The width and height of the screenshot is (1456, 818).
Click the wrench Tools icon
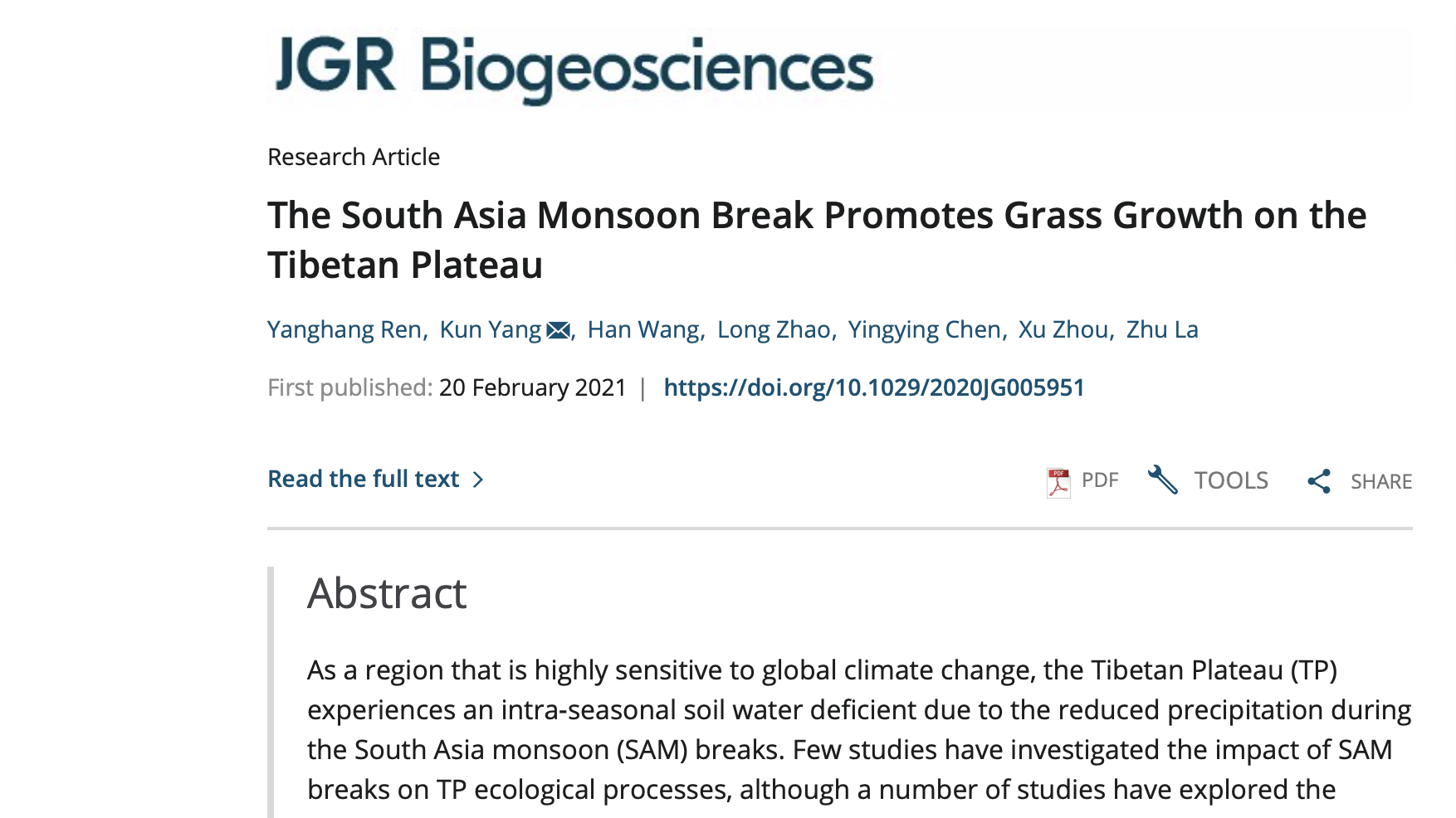1163,480
